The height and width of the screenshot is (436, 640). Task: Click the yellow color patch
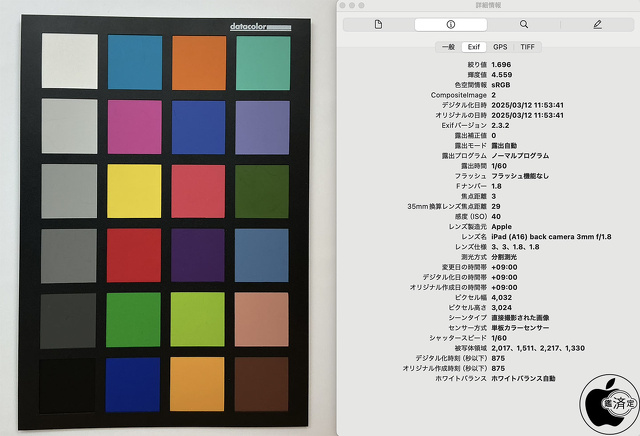tap(133, 192)
